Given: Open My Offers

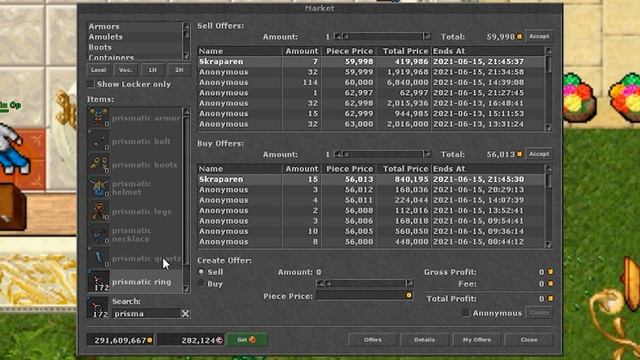Looking at the screenshot, I should (x=476, y=340).
